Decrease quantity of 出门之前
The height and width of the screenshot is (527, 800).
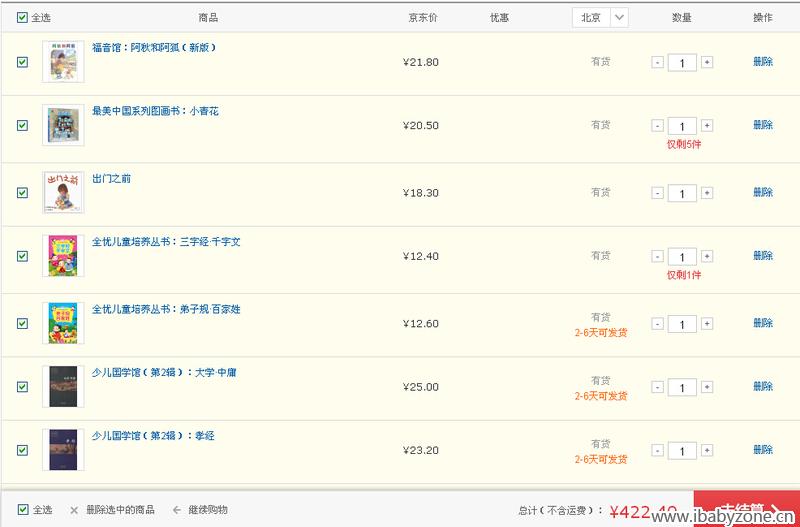point(658,193)
